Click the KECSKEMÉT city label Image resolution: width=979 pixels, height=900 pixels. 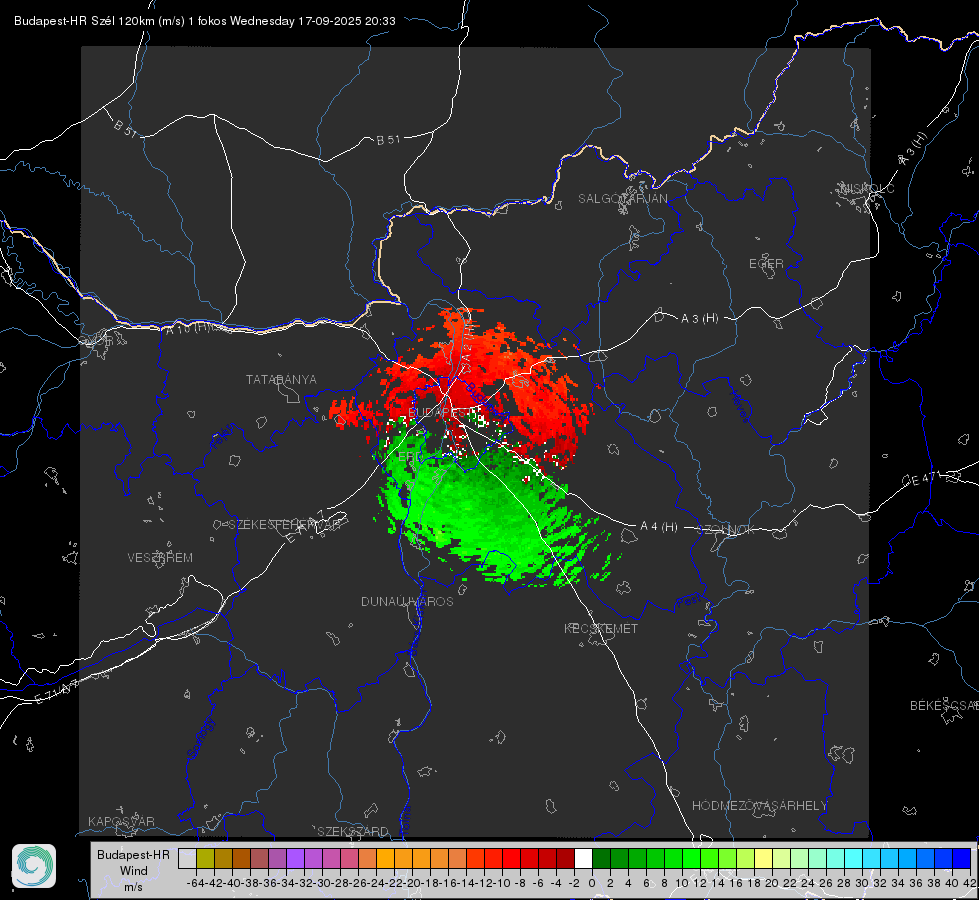[601, 629]
